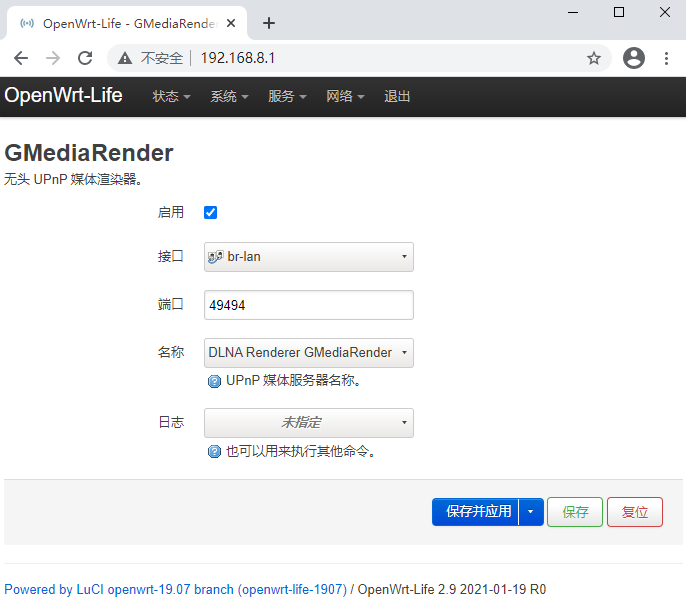686x615 pixels.
Task: Open a new browser tab
Action: tap(269, 23)
